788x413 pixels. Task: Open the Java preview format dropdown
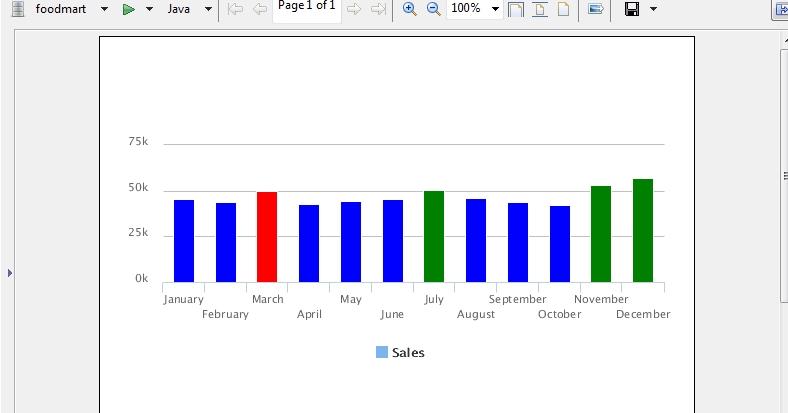tap(208, 9)
